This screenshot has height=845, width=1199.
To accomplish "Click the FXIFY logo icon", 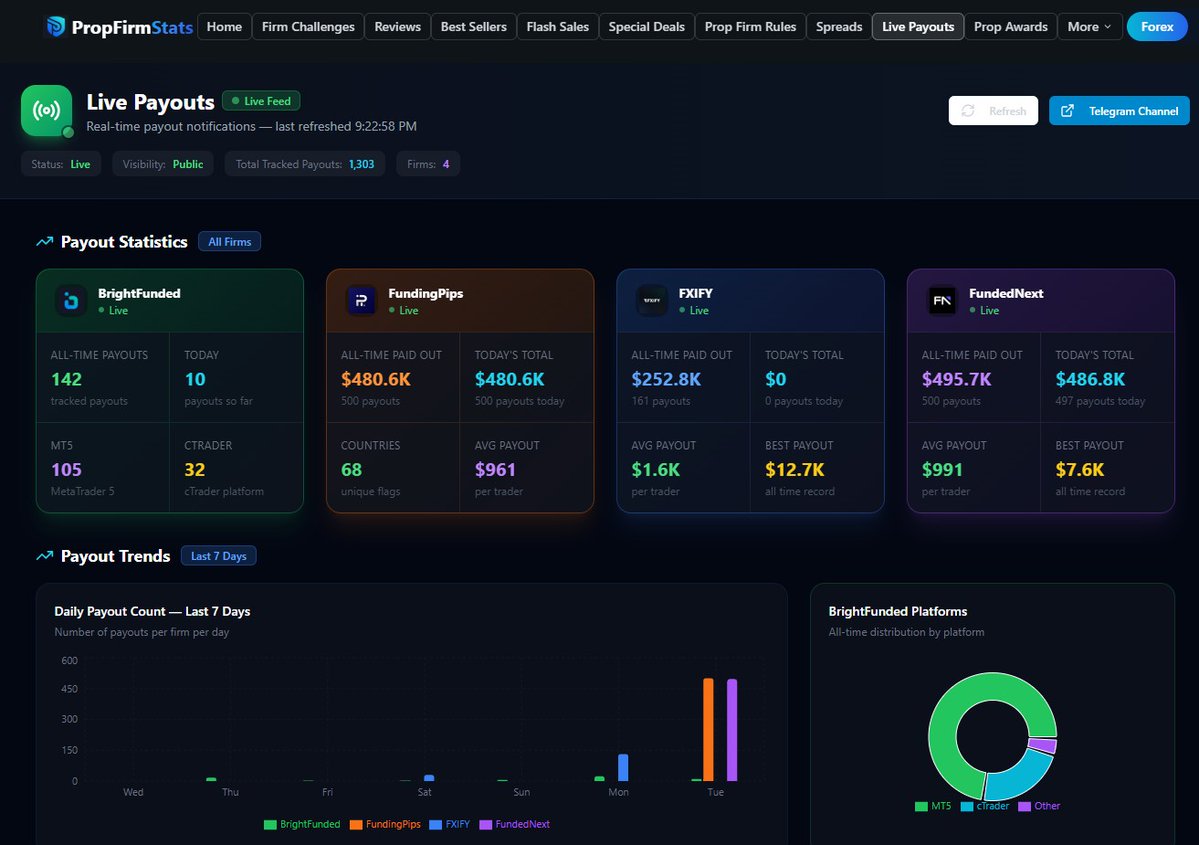I will (651, 301).
